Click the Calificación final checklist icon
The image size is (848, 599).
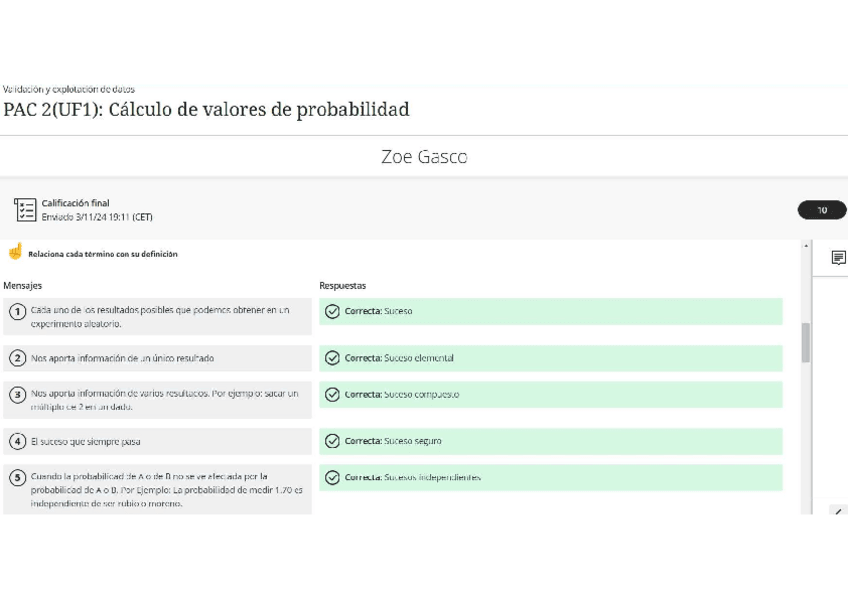coord(25,210)
